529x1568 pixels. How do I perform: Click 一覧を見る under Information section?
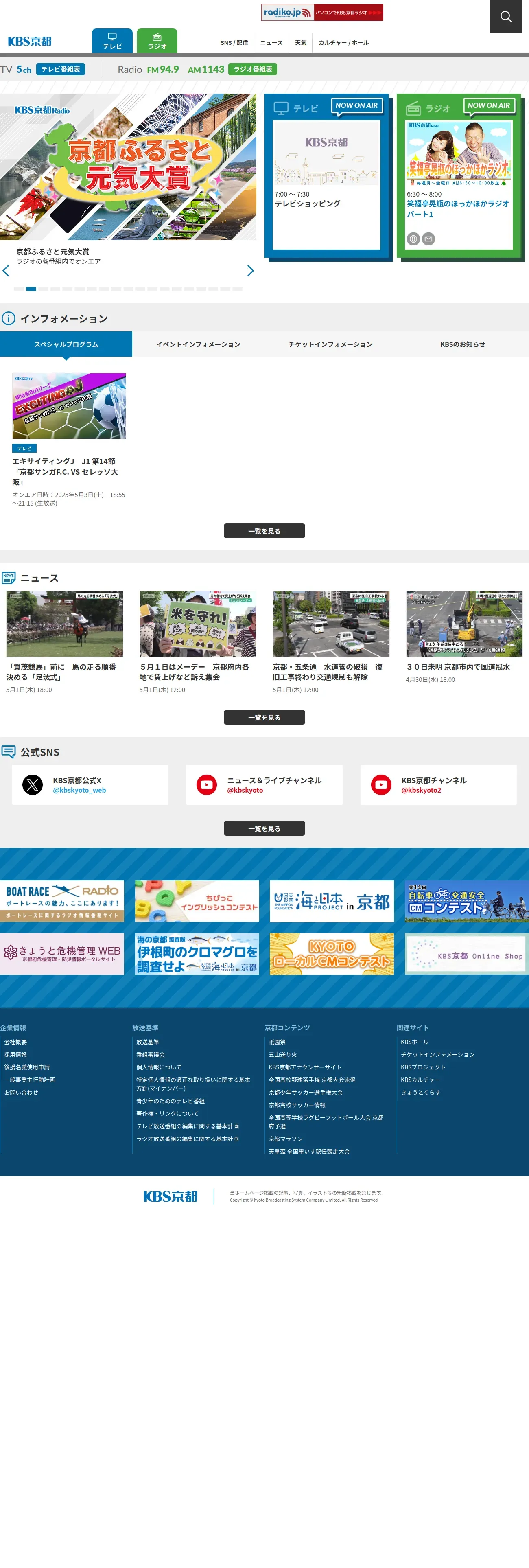[264, 531]
